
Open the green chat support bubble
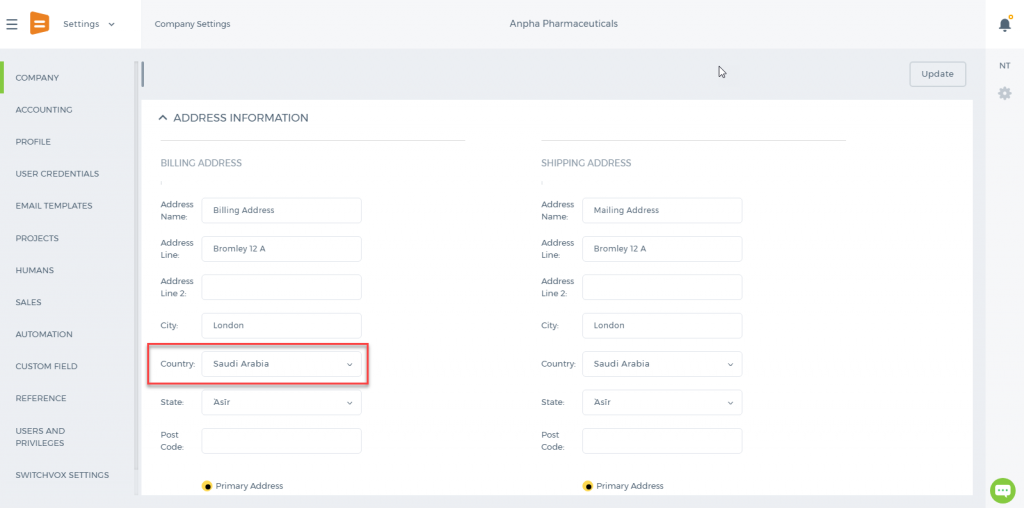pos(1002,490)
